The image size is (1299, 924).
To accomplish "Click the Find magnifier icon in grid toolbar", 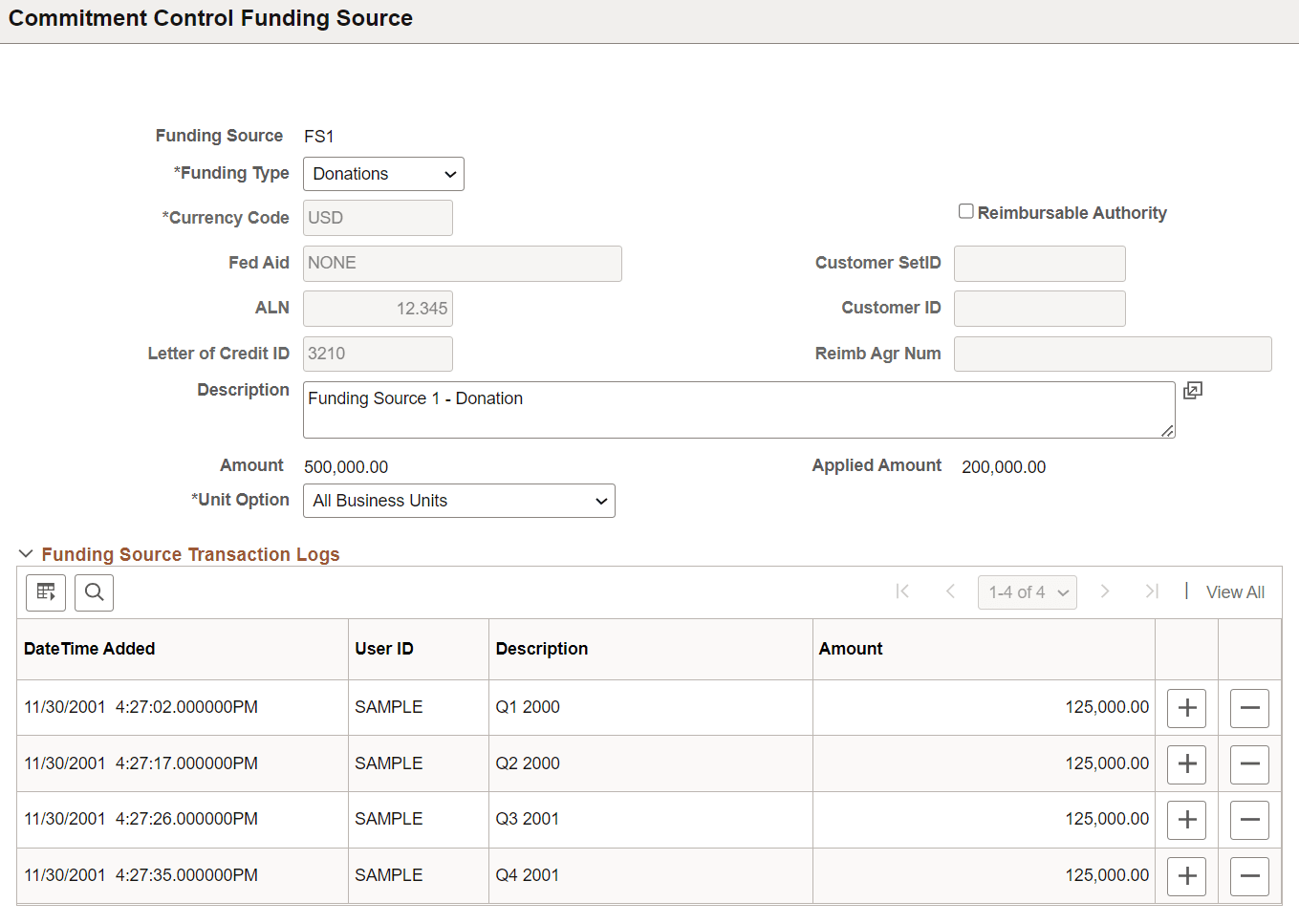I will 94,592.
